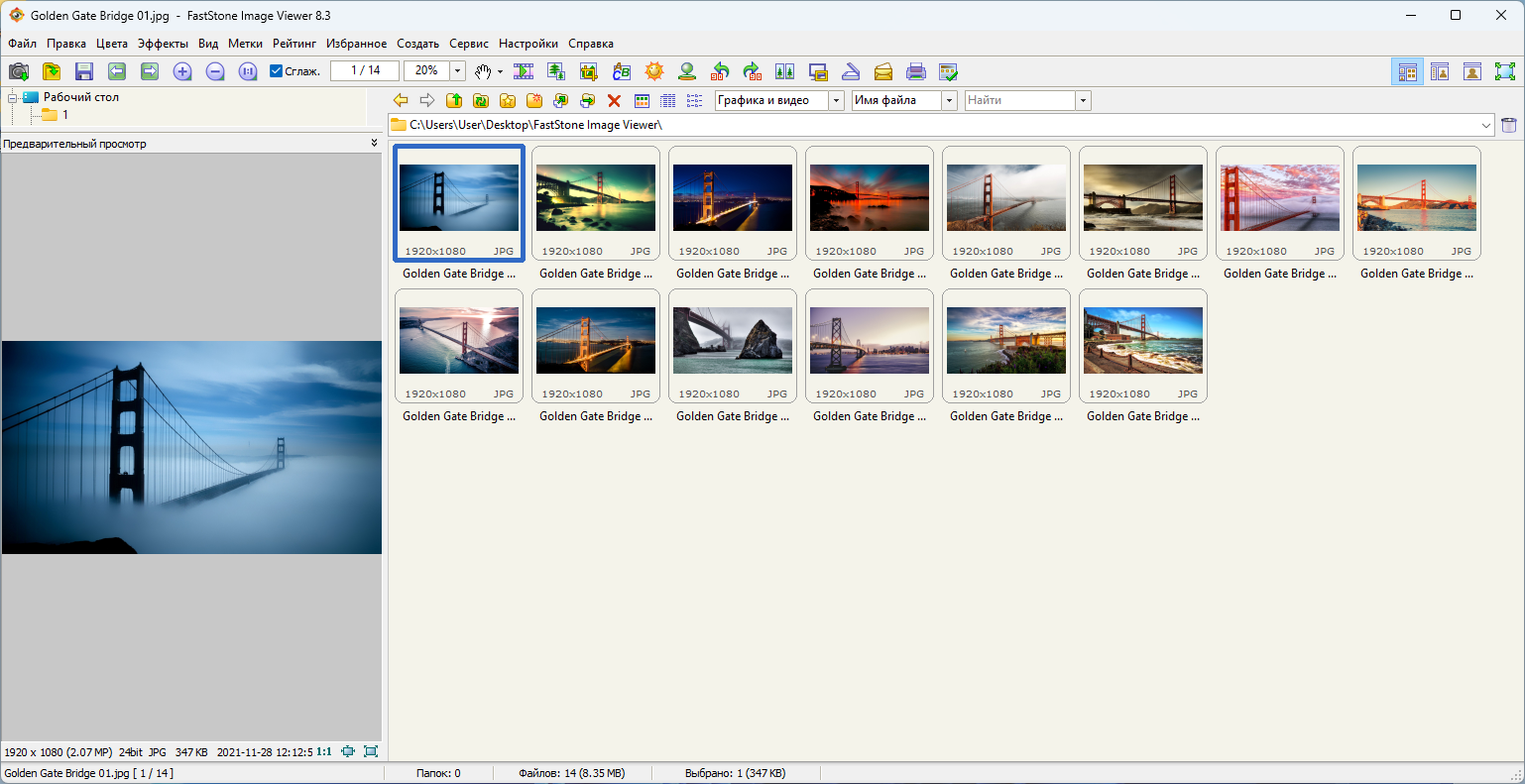The image size is (1525, 784).
Task: Open the zoom percentage dropdown
Action: [457, 71]
